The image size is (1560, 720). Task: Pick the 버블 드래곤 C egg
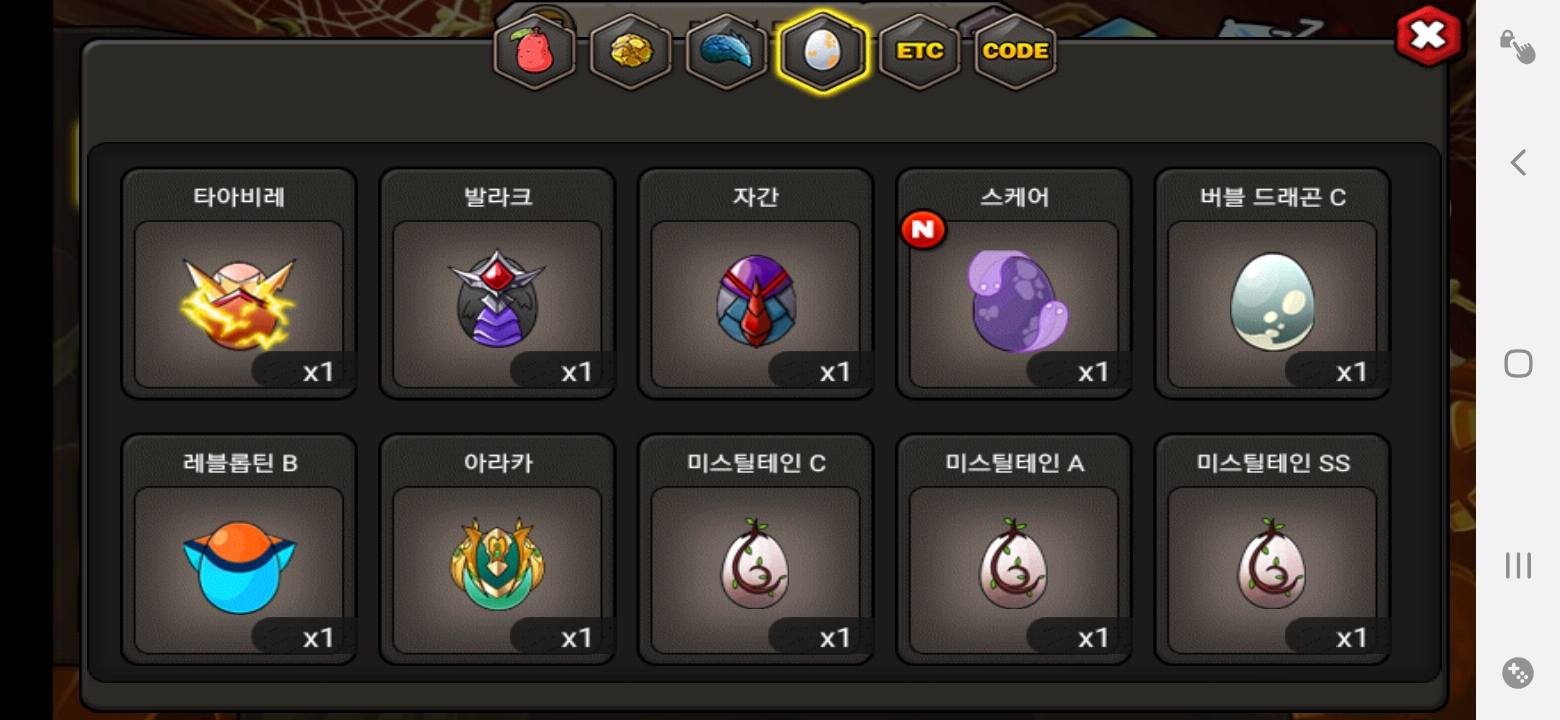point(1272,284)
